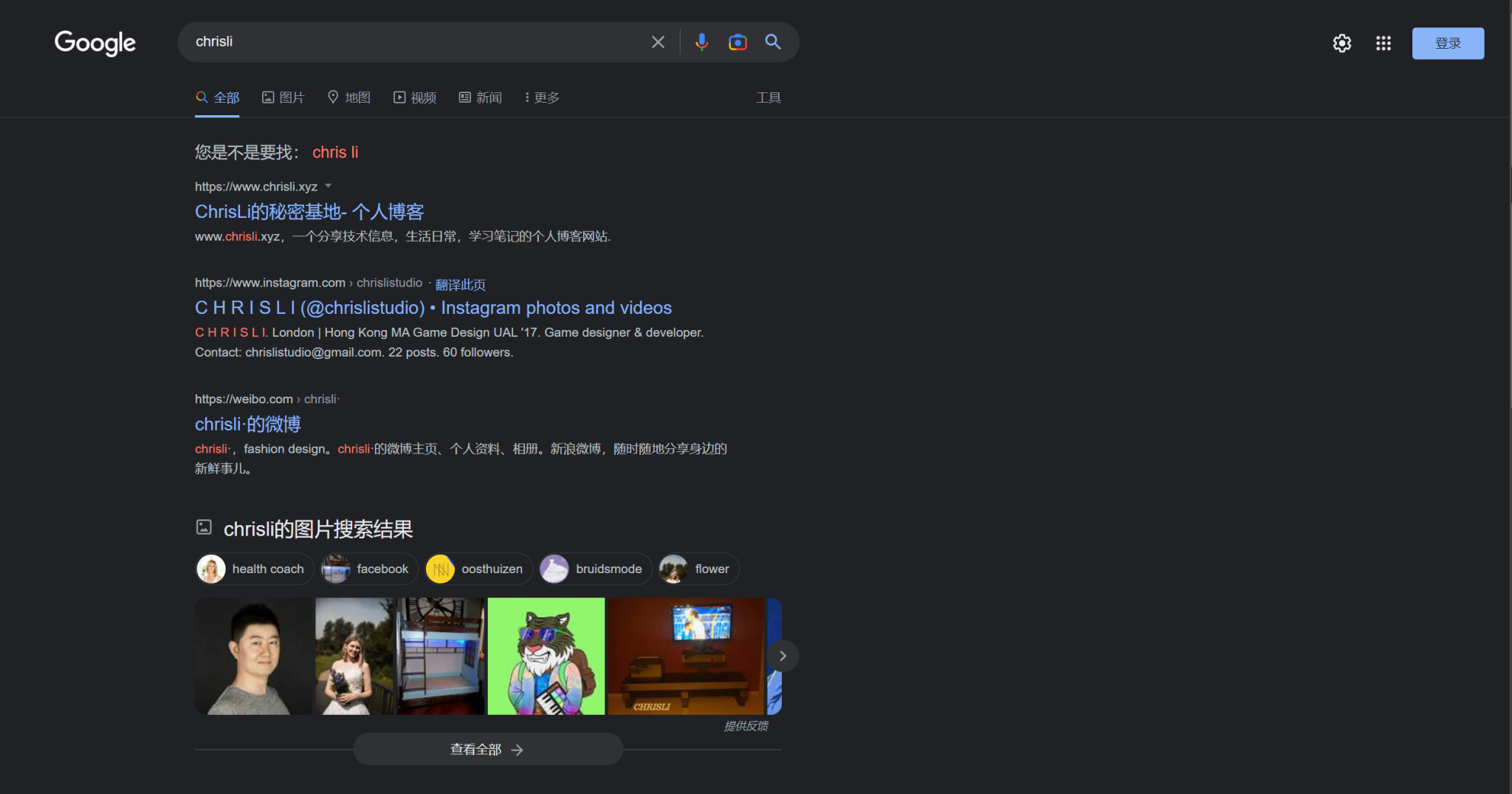Select the bruidsmode filter chip

(x=595, y=569)
